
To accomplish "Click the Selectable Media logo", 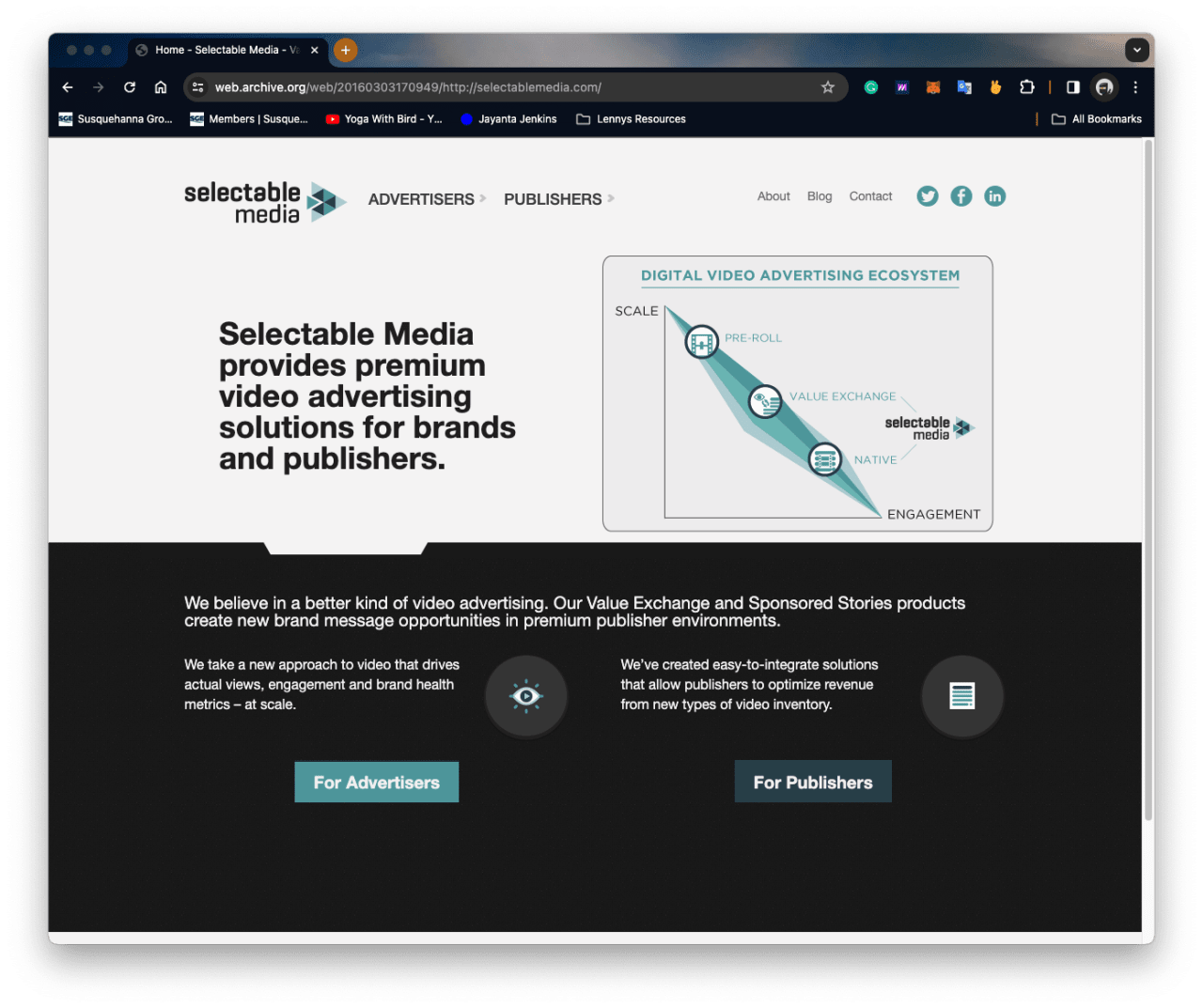I will [265, 202].
